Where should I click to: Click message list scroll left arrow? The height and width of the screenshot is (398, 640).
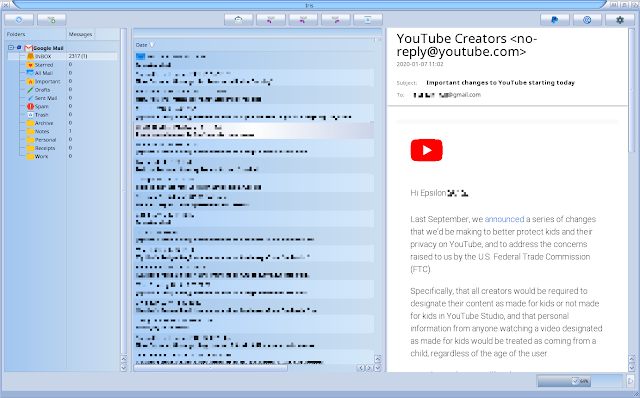point(360,368)
